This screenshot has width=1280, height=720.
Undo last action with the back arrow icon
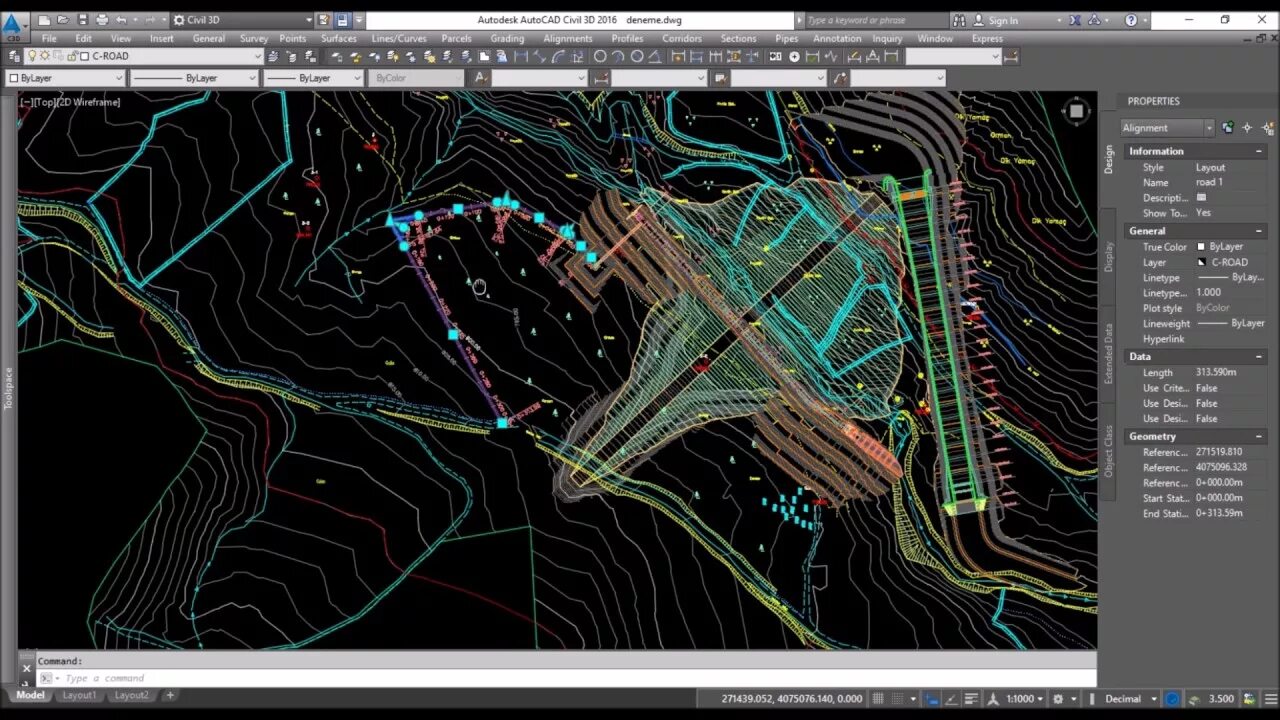pyautogui.click(x=121, y=20)
